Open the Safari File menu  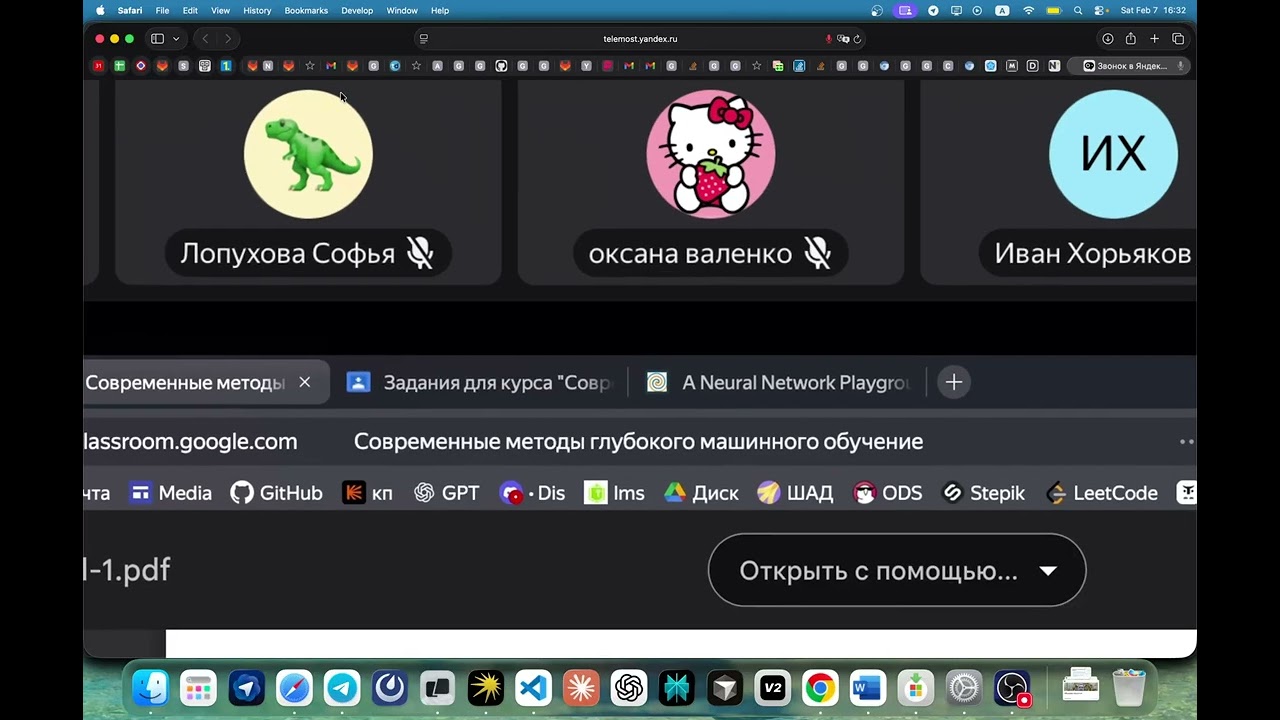(162, 10)
